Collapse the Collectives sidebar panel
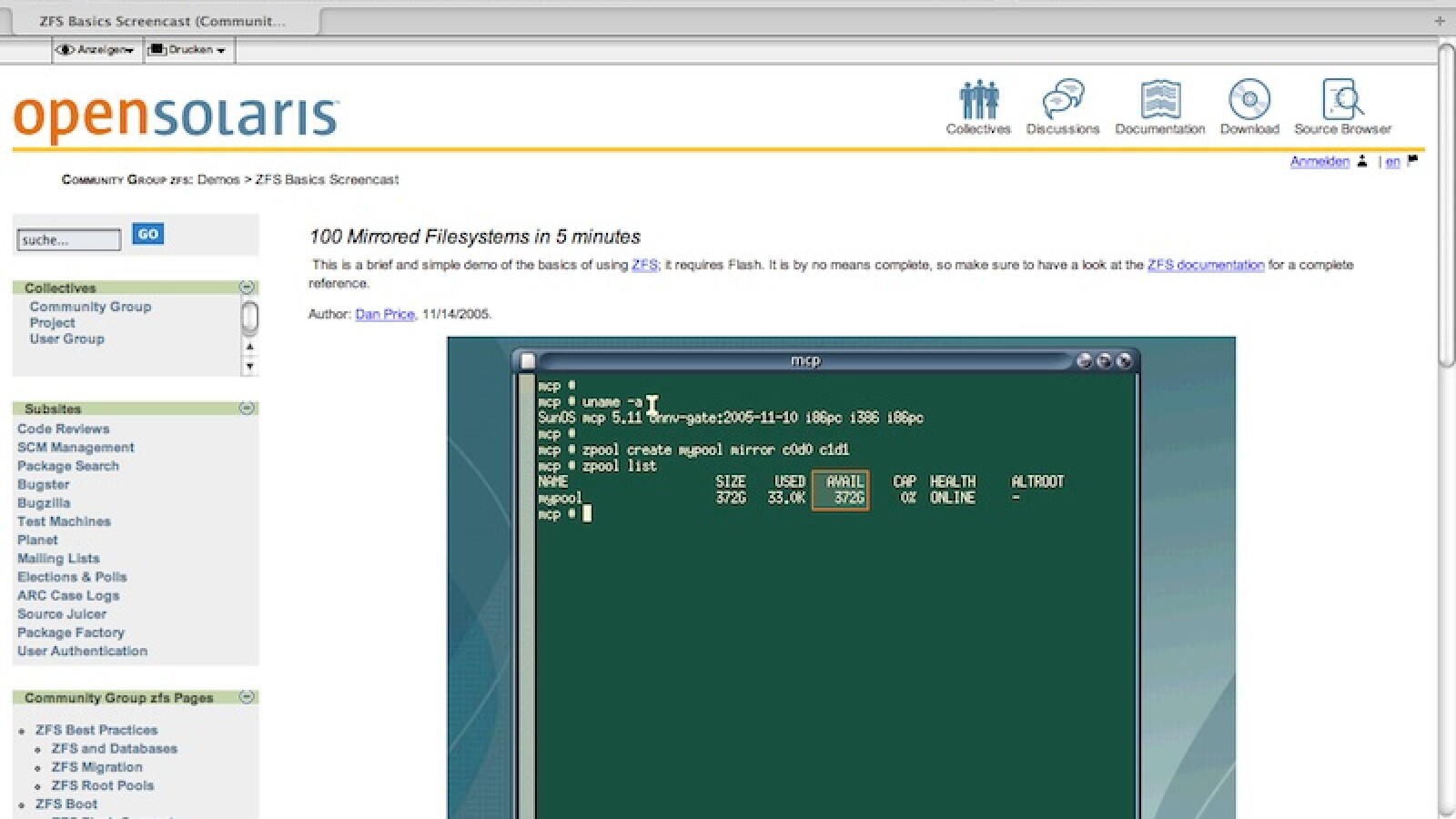This screenshot has width=1456, height=819. tap(246, 288)
